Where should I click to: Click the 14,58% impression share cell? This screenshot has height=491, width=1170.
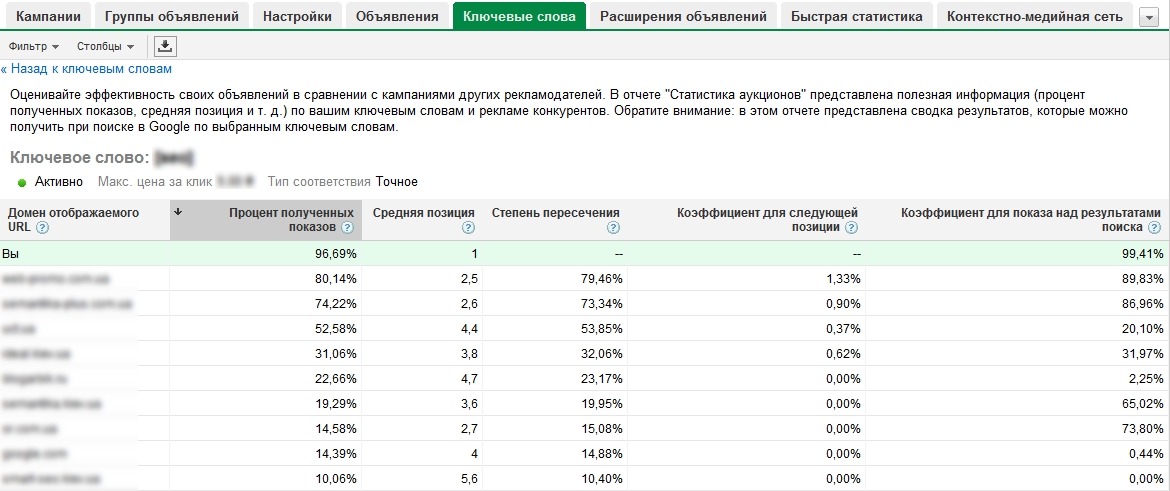coord(336,429)
